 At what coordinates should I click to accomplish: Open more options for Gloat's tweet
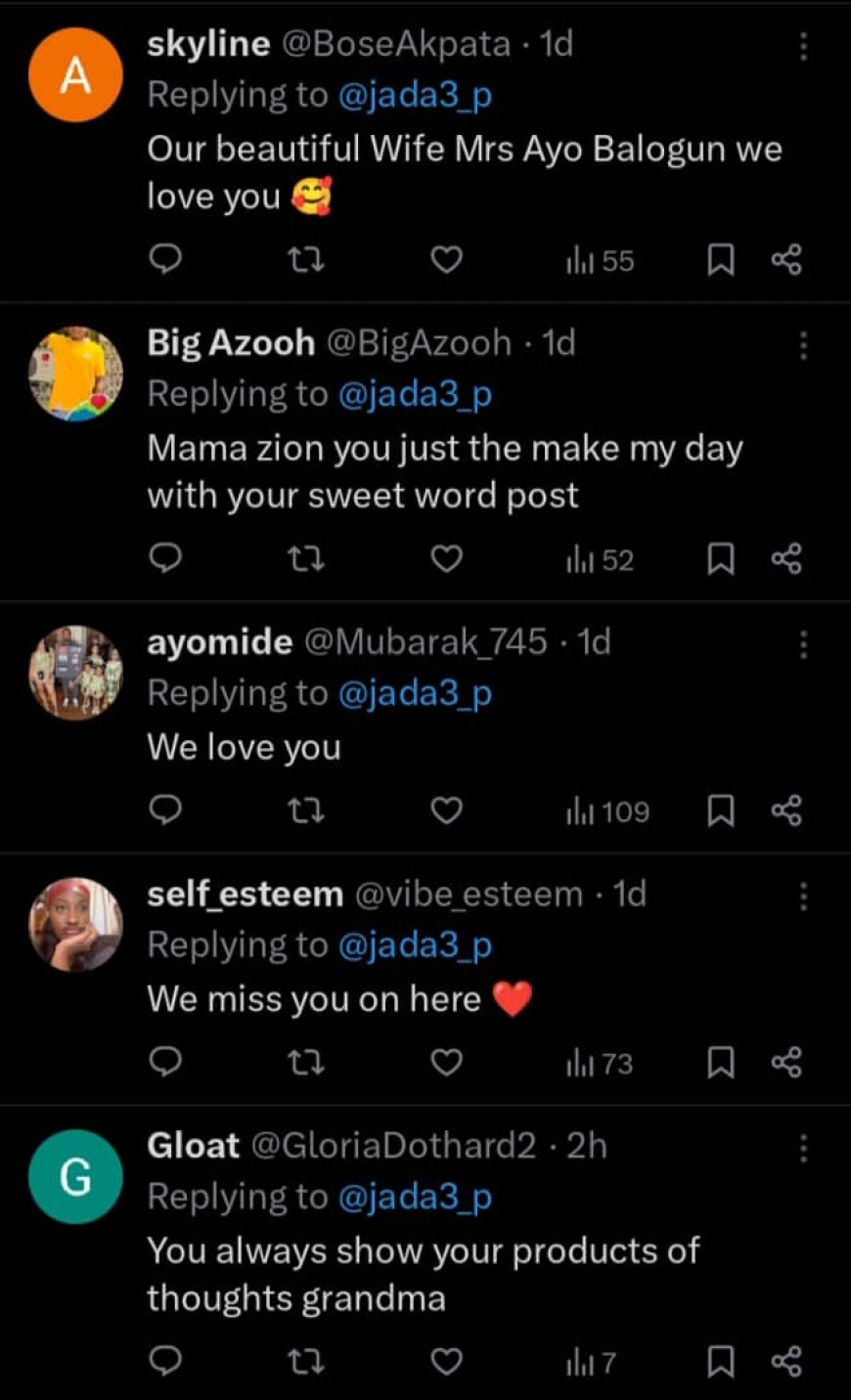click(803, 1149)
